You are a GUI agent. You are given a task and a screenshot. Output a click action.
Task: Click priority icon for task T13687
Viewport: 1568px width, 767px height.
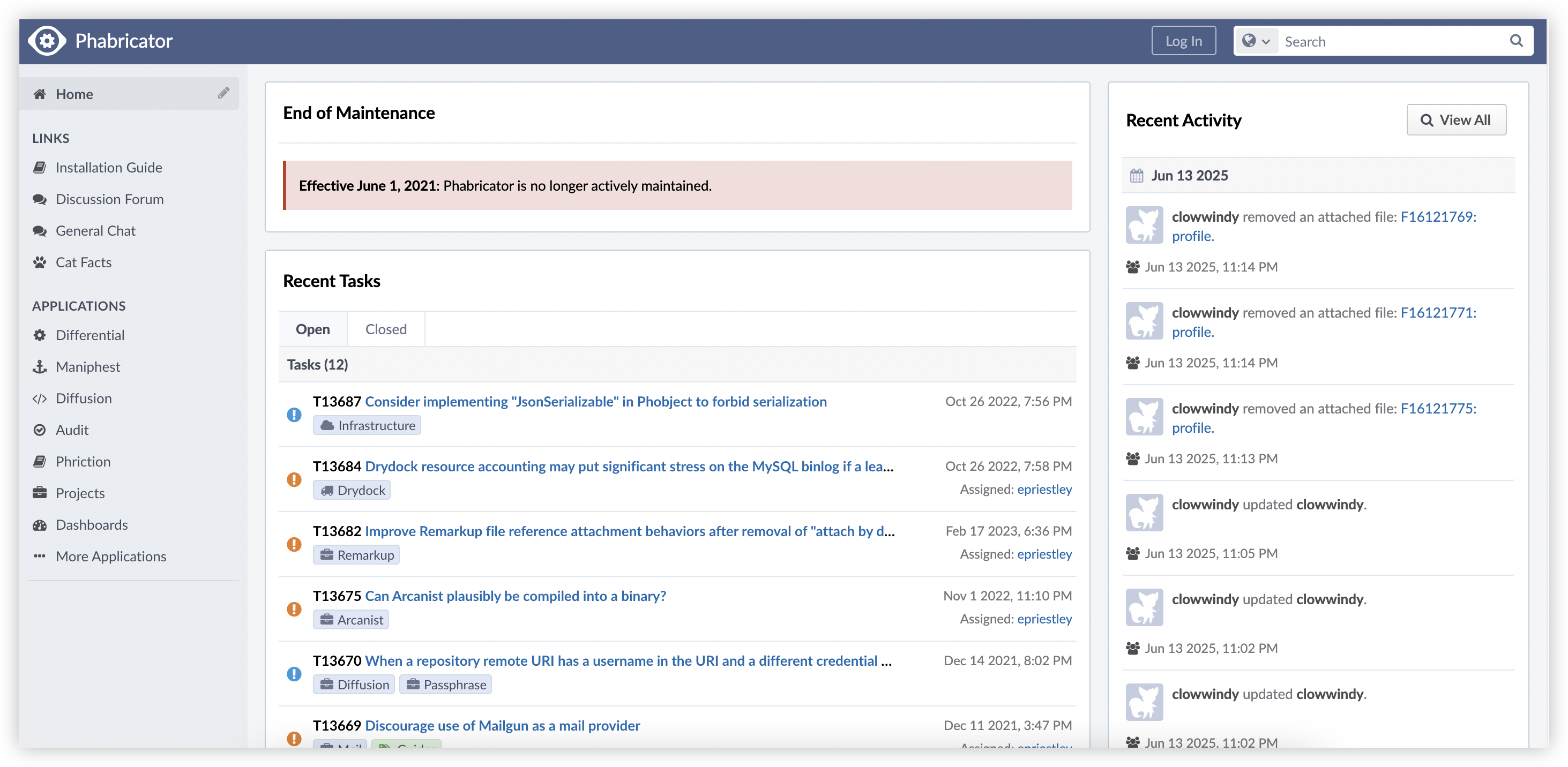click(294, 414)
